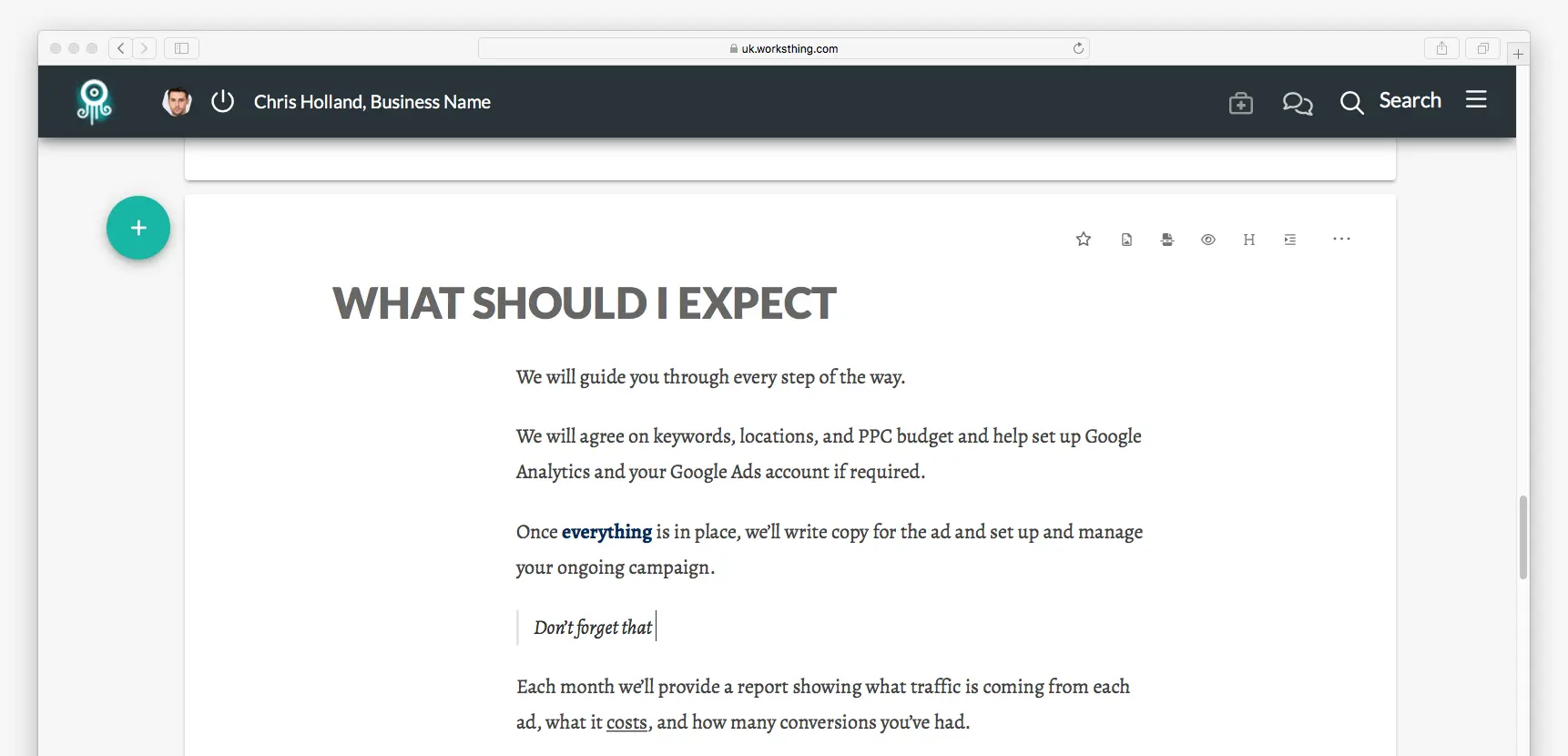Click the page break icon in section toolbar
The height and width of the screenshot is (756, 1568).
click(1167, 240)
